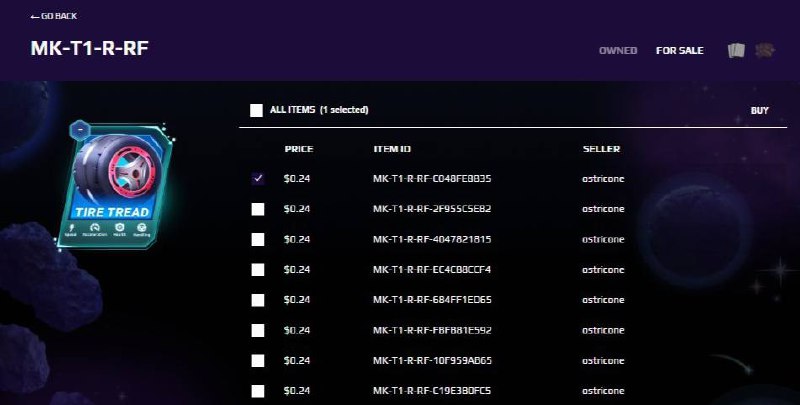Click the hexagon minus badge on card
Image resolution: width=800 pixels, height=405 pixels.
click(80, 130)
